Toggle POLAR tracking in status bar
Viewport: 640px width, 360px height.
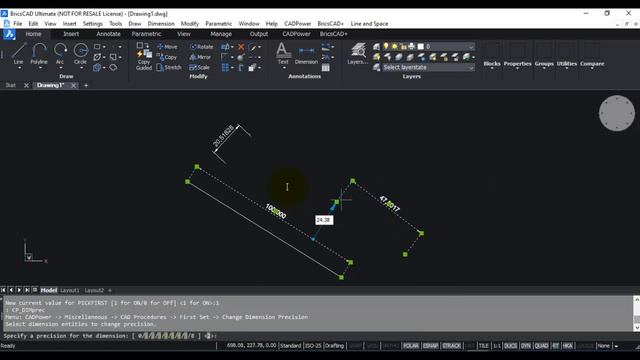[x=411, y=346]
